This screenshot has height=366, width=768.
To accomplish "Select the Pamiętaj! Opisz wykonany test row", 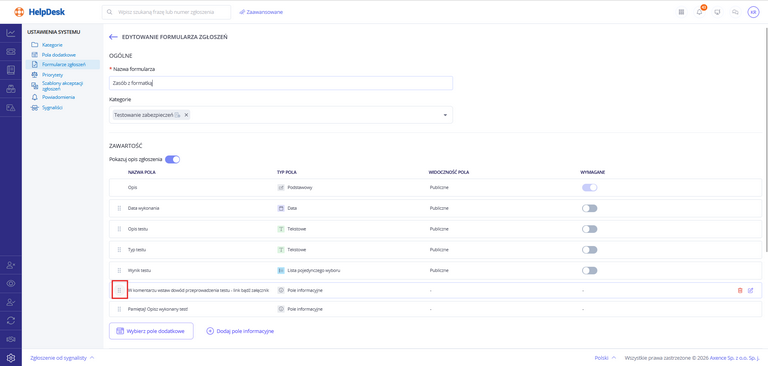I will click(x=435, y=309).
